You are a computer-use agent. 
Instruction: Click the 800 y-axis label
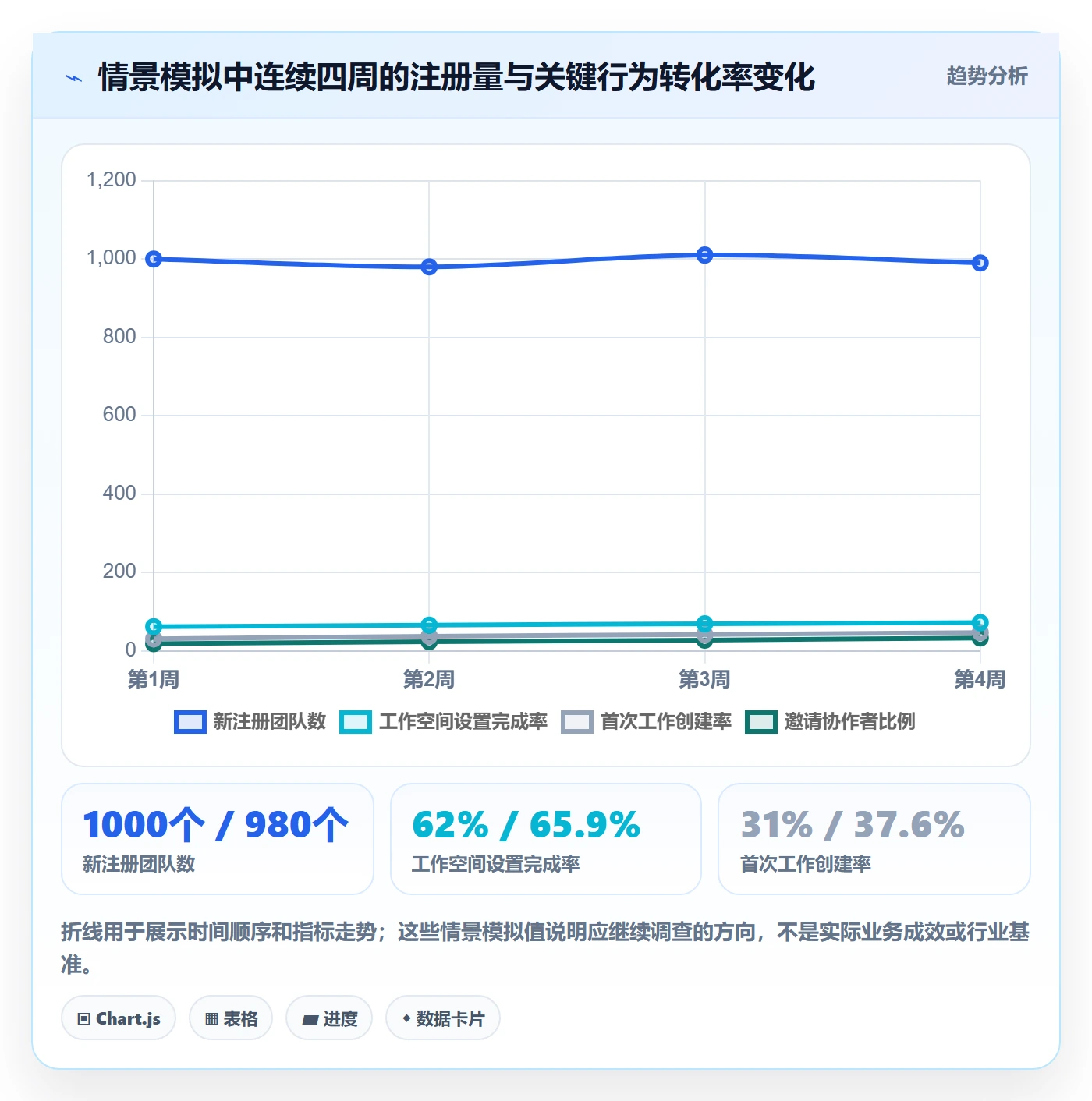coord(119,337)
